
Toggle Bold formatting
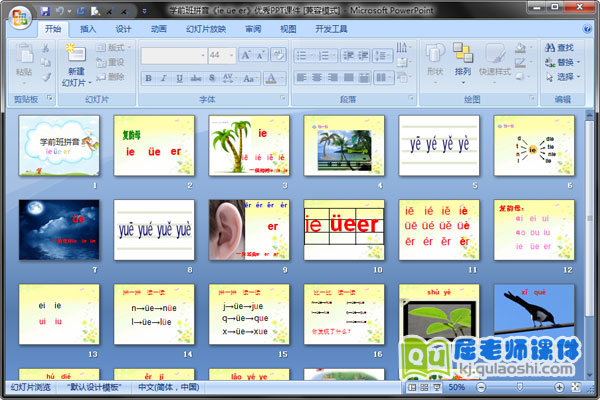tap(148, 78)
